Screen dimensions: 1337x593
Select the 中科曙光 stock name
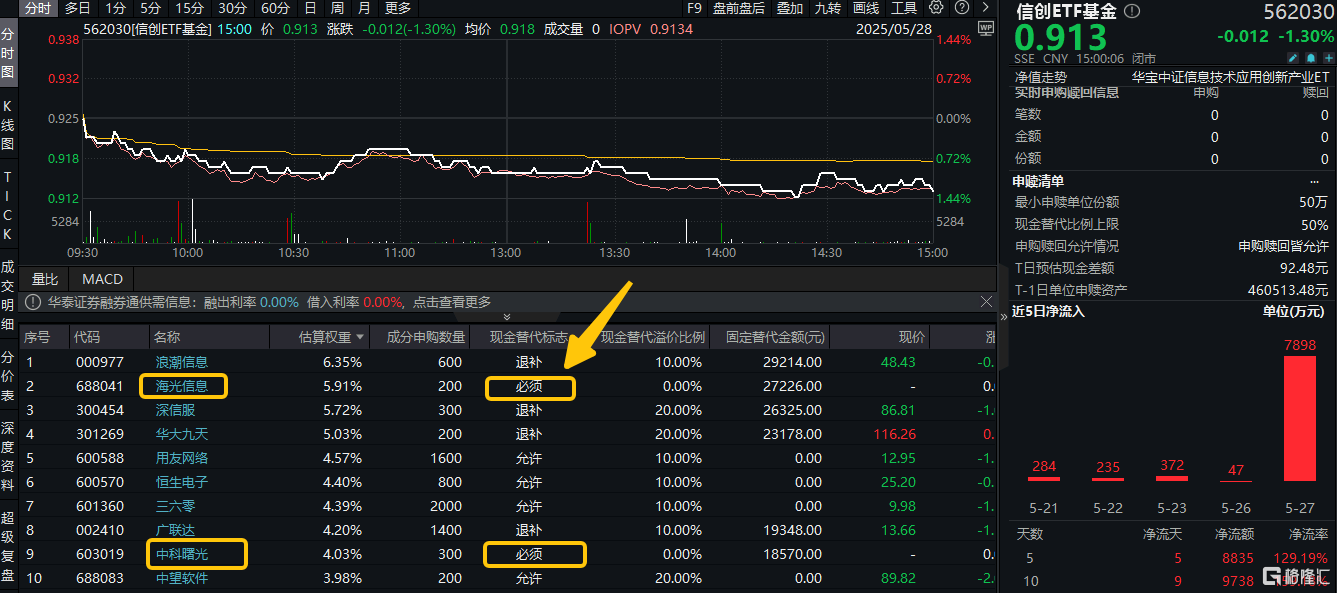click(x=182, y=554)
